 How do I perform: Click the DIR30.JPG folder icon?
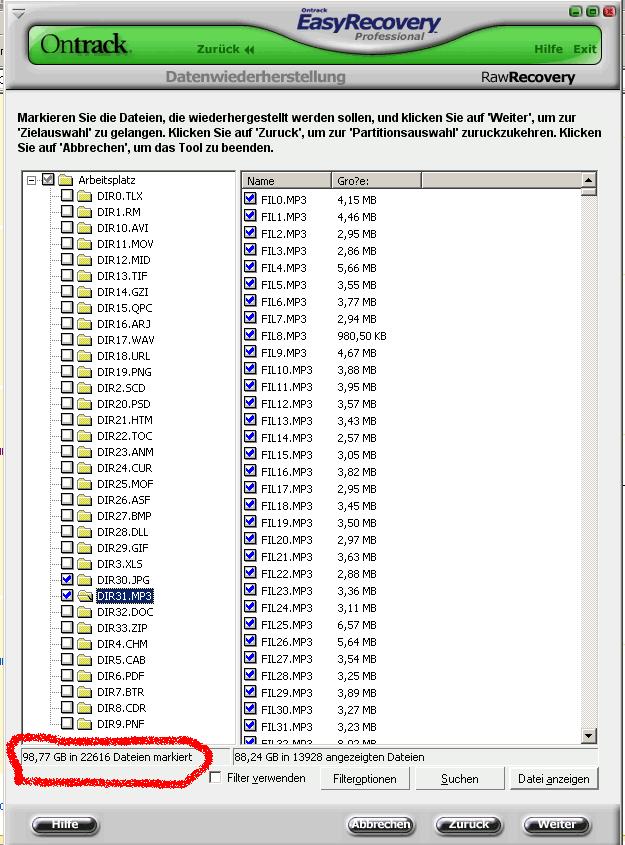pyautogui.click(x=84, y=580)
